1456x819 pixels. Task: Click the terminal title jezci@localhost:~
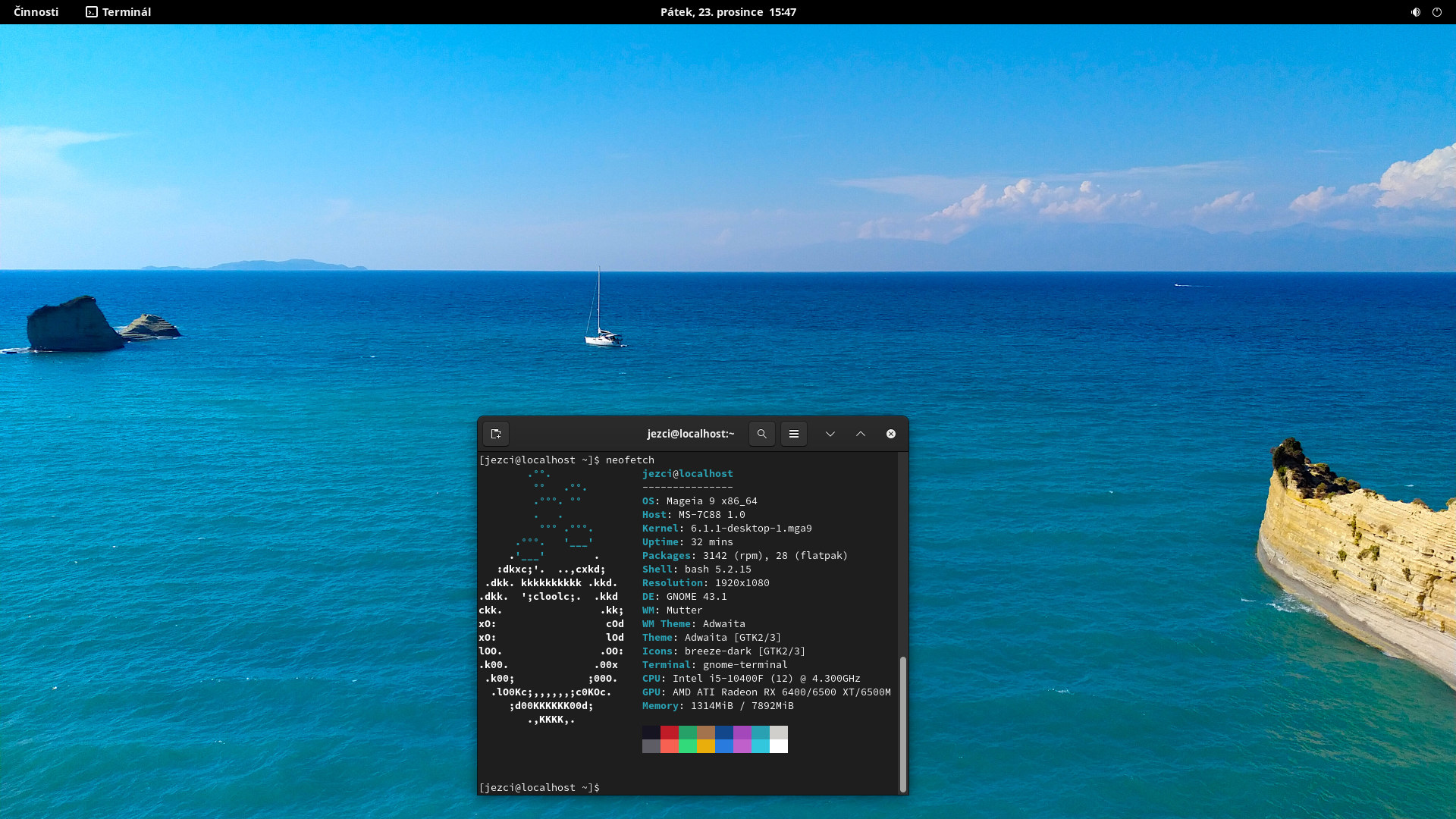click(691, 434)
